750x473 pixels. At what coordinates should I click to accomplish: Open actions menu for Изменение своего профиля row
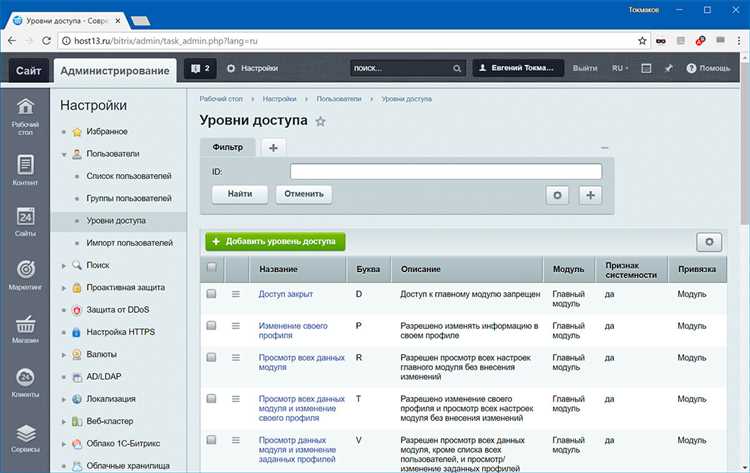click(236, 326)
